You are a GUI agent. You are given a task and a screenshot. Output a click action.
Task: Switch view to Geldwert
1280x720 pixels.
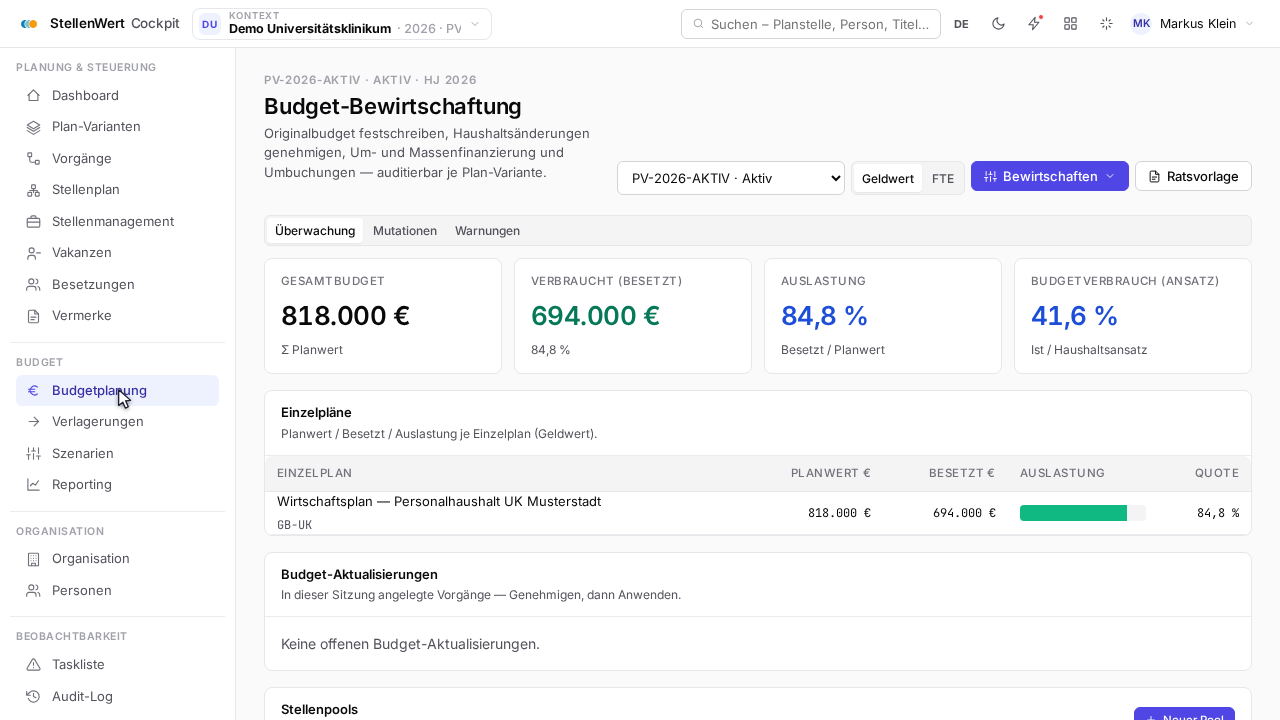(x=887, y=179)
